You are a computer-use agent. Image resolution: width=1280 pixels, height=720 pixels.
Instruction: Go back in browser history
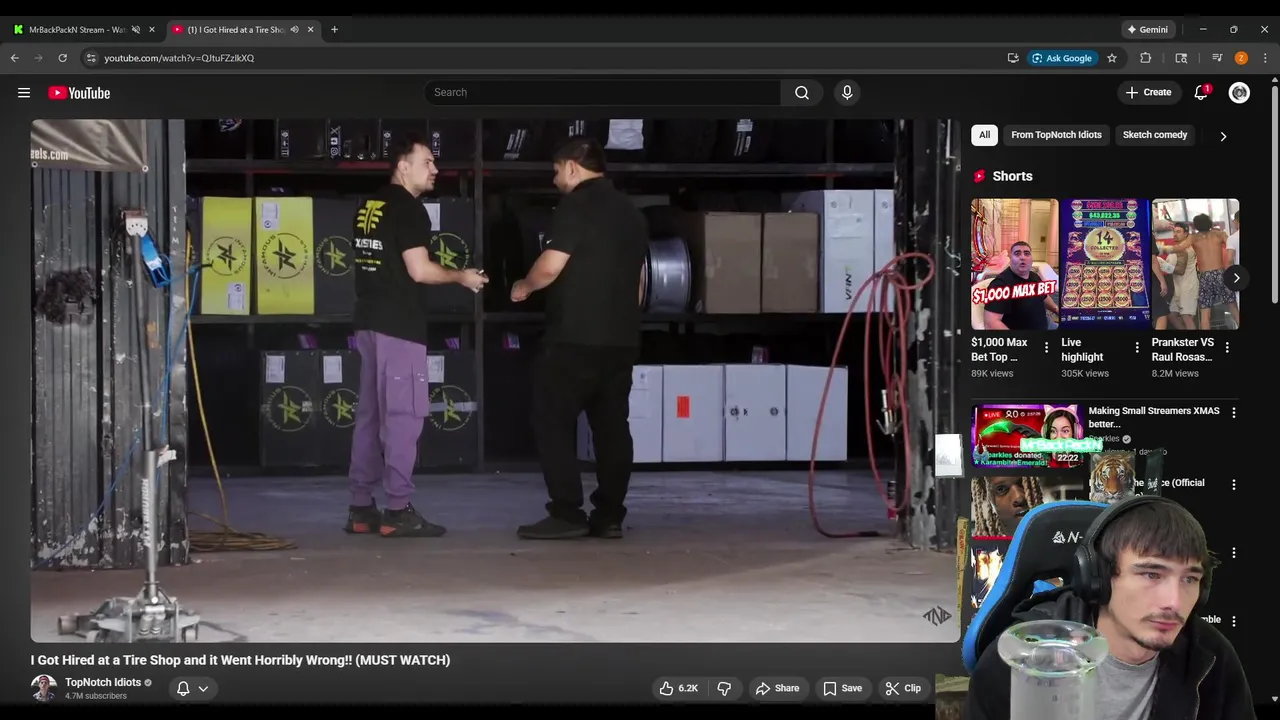tap(15, 58)
